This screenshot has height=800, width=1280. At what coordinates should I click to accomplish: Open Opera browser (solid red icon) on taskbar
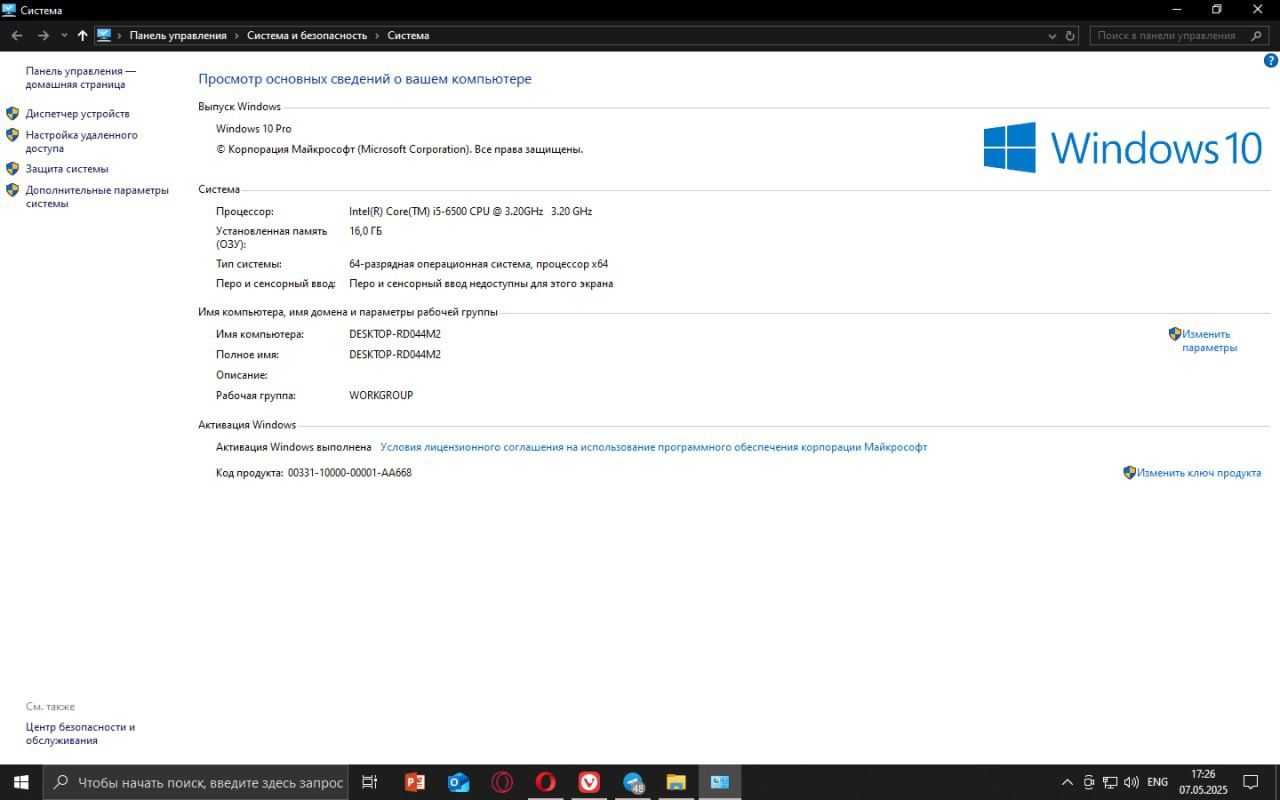(x=546, y=782)
